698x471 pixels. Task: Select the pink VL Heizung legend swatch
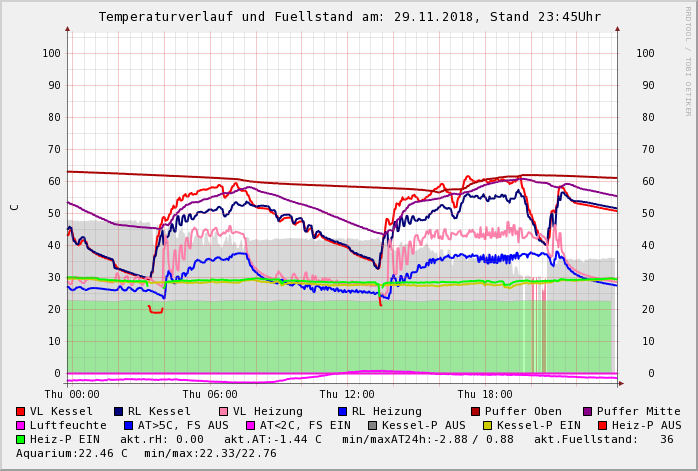tap(224, 411)
